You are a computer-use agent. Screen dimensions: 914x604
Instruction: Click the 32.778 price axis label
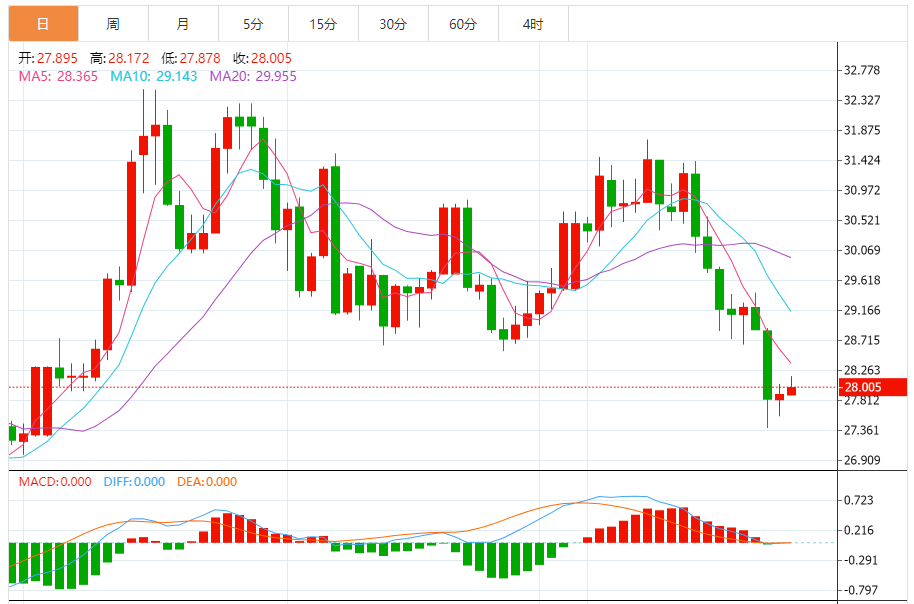coord(862,71)
